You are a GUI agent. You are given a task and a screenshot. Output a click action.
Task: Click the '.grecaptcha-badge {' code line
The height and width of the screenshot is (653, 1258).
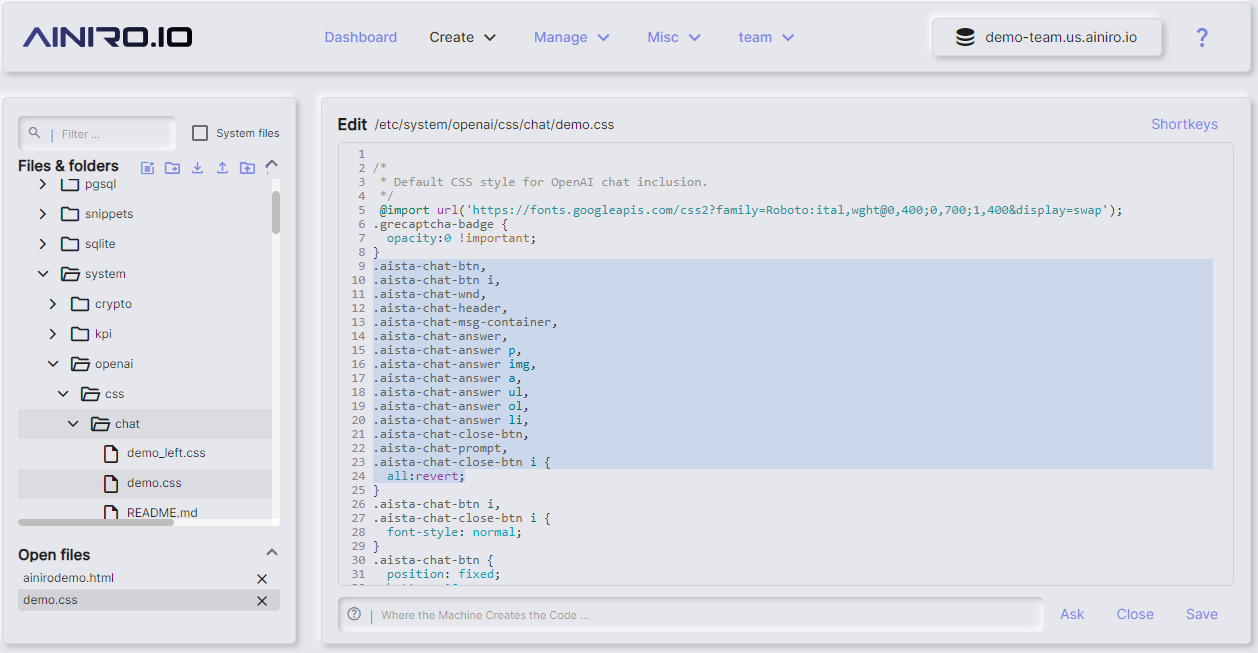(x=440, y=224)
